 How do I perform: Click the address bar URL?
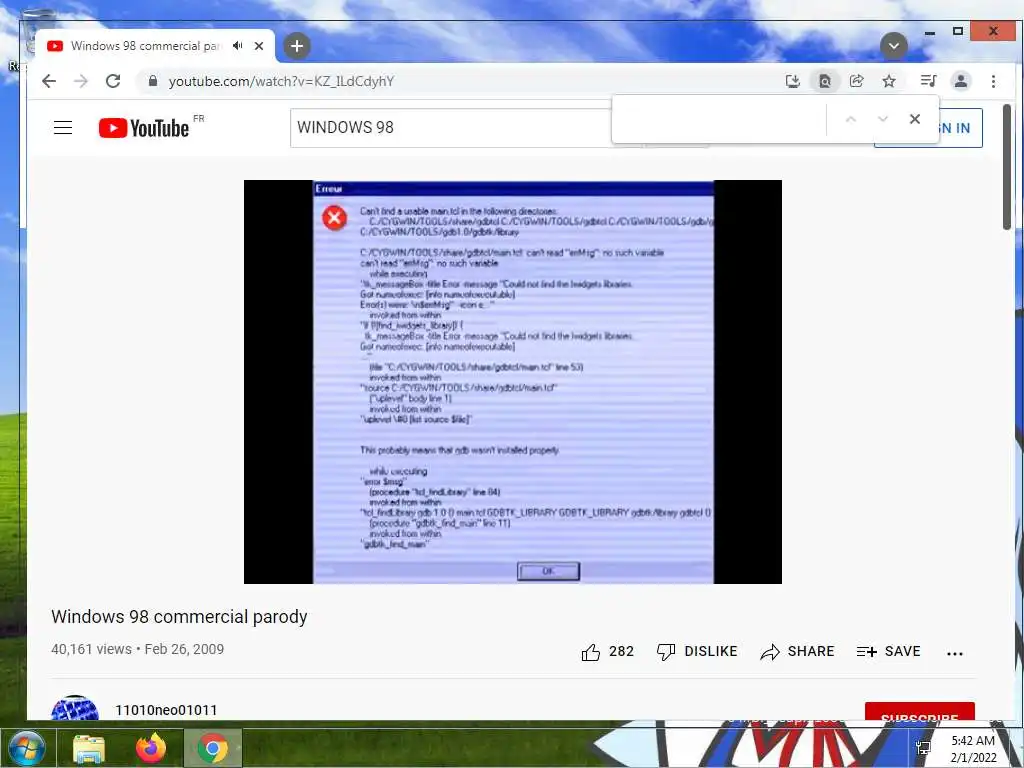[x=281, y=81]
